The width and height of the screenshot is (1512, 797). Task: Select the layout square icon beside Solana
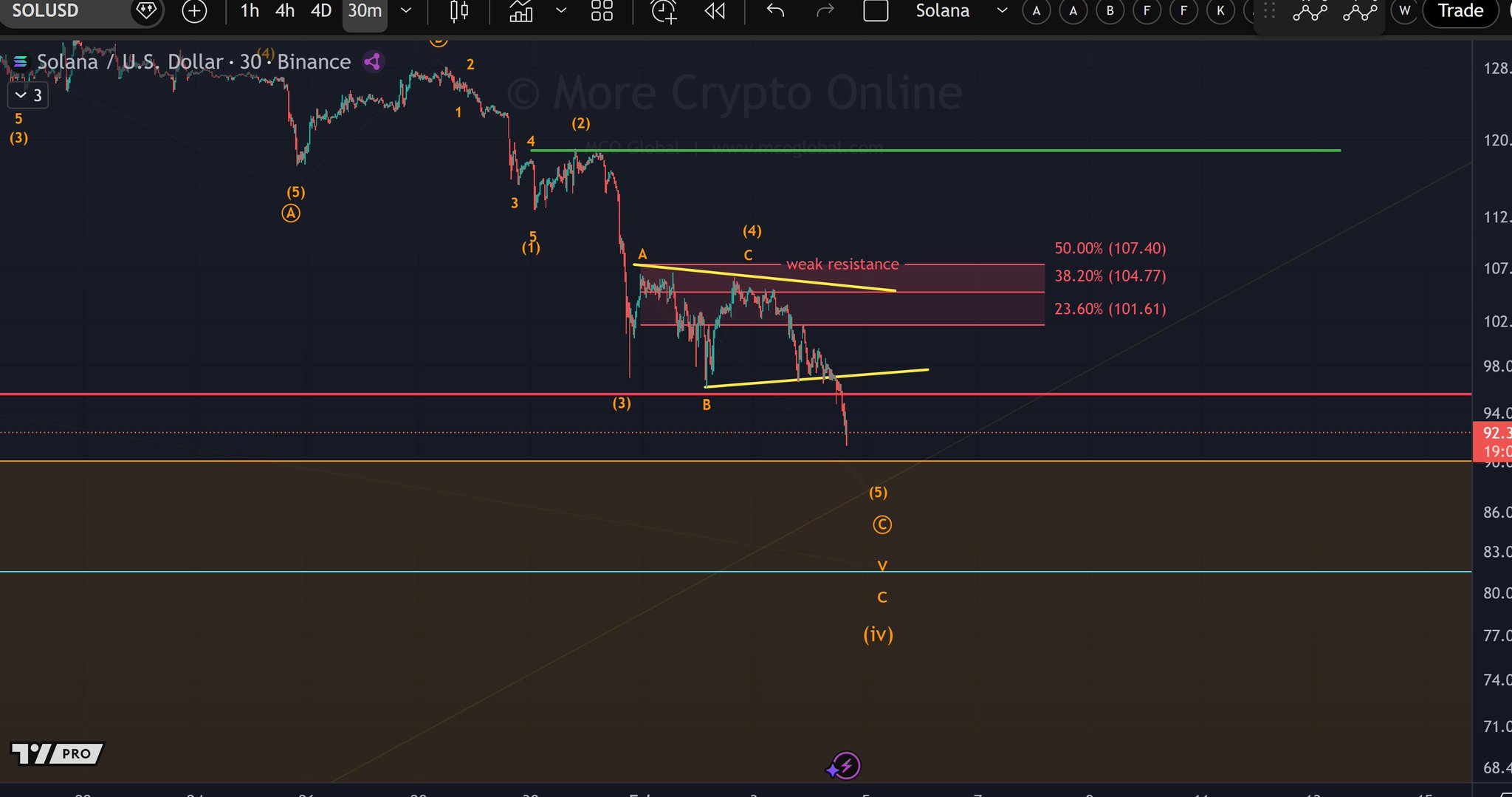pos(876,11)
